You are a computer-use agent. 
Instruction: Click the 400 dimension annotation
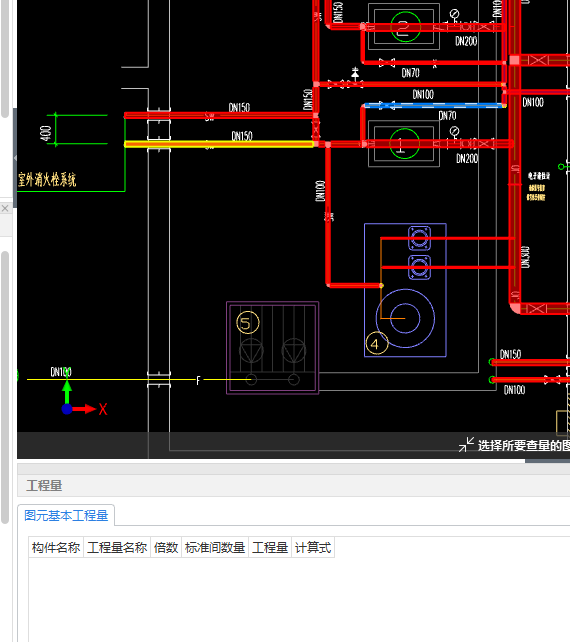tap(45, 133)
